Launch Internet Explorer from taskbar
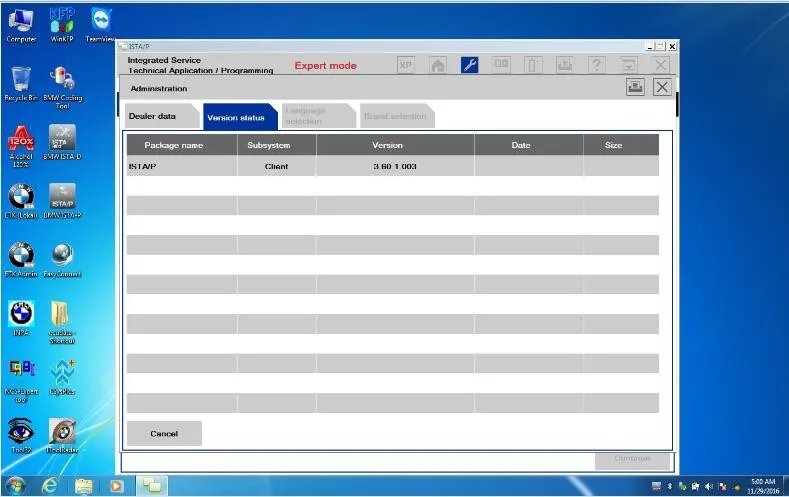This screenshot has height=497, width=789. (x=49, y=486)
